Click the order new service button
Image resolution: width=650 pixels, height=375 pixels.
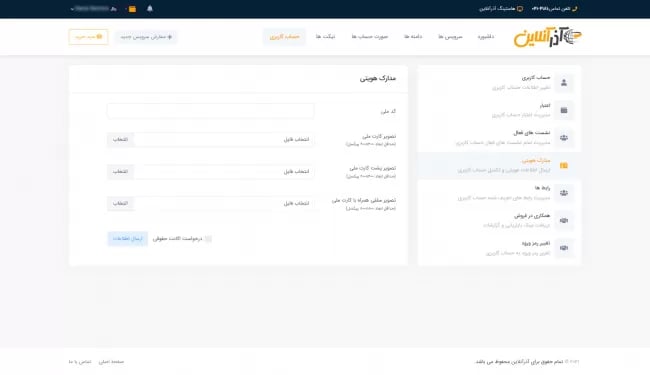click(146, 37)
